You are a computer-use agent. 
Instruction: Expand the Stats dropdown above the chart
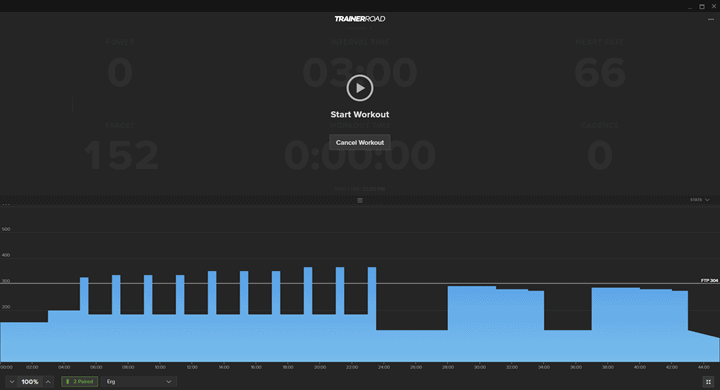point(700,200)
